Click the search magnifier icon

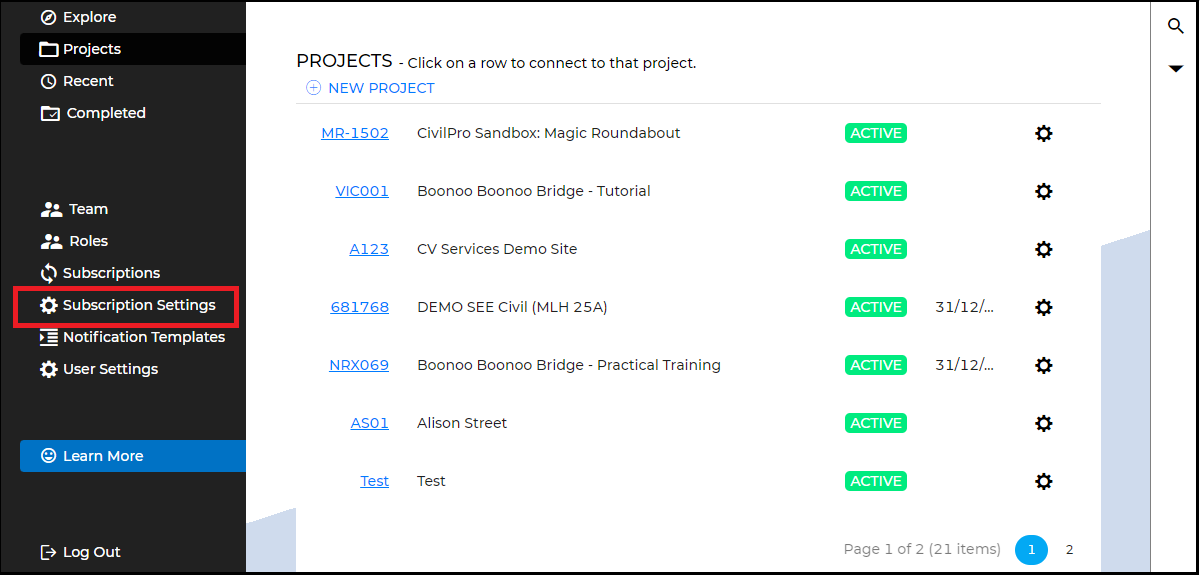pyautogui.click(x=1176, y=26)
